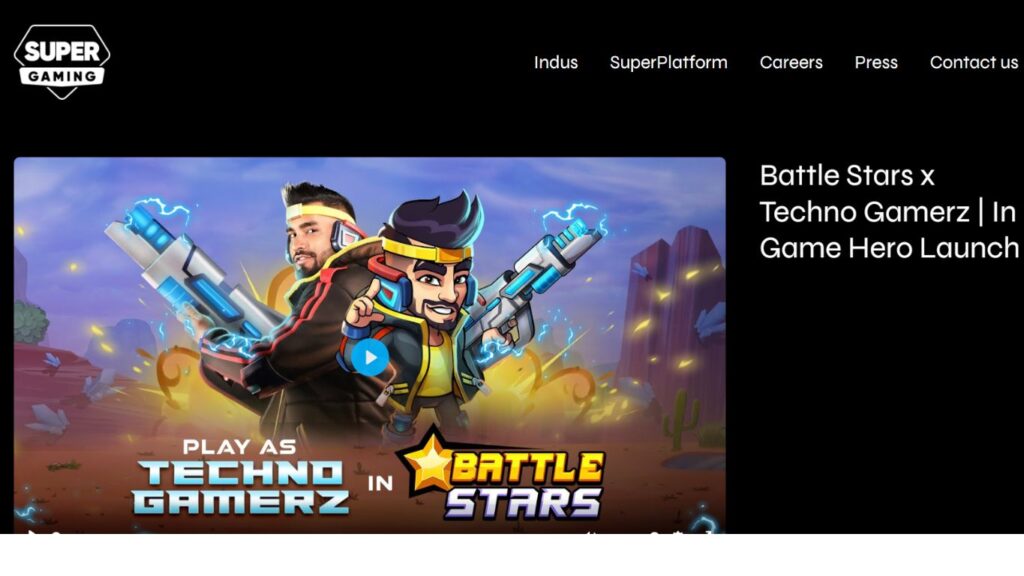1024x576 pixels.
Task: Play the Battle Stars video
Action: [x=370, y=357]
